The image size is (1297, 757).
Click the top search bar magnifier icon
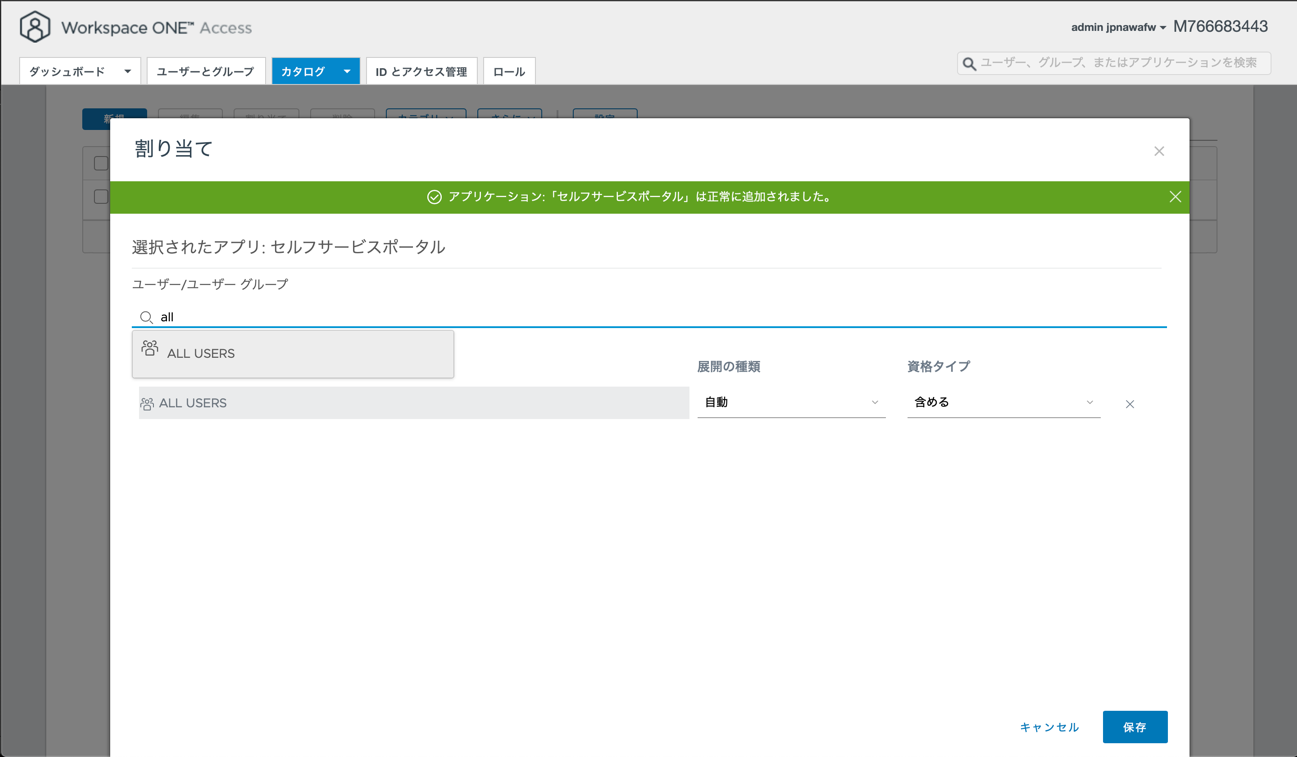969,64
